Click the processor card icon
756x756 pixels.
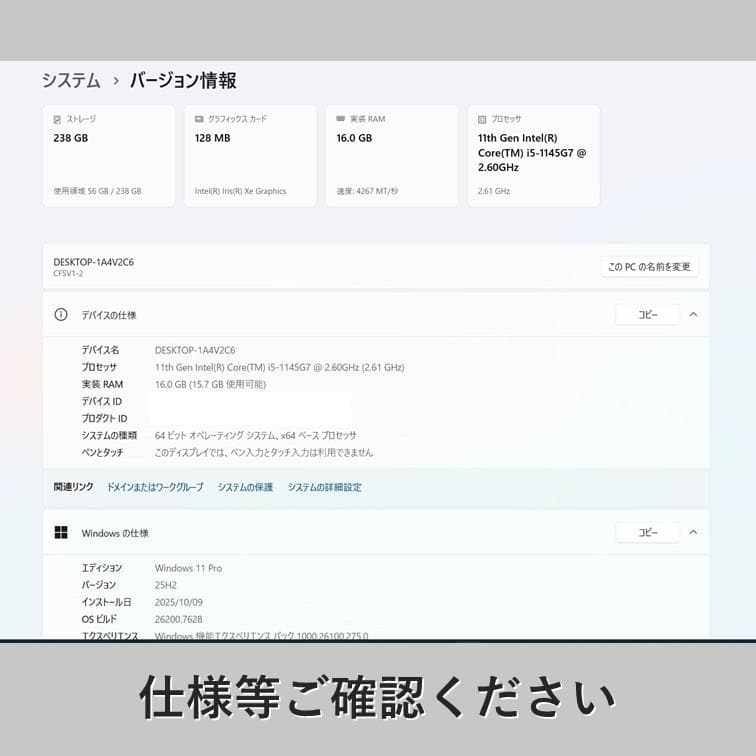482,119
